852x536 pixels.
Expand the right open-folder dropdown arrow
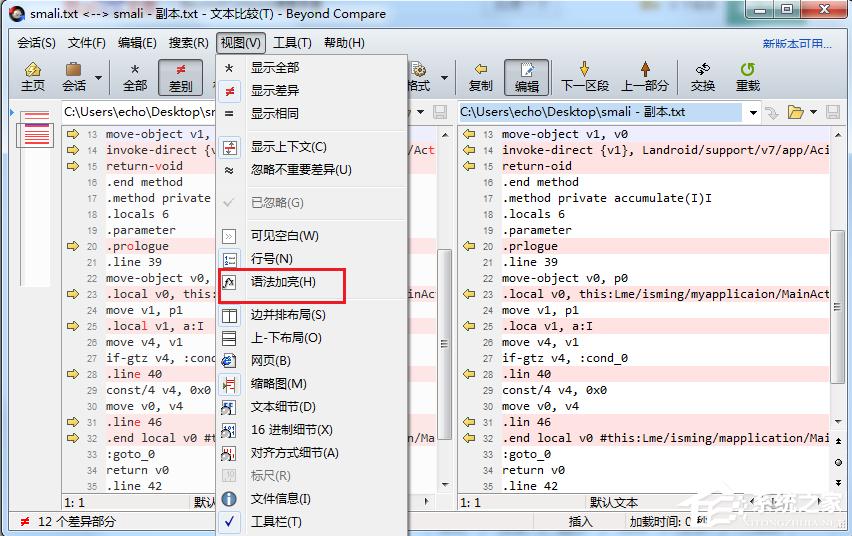point(813,113)
